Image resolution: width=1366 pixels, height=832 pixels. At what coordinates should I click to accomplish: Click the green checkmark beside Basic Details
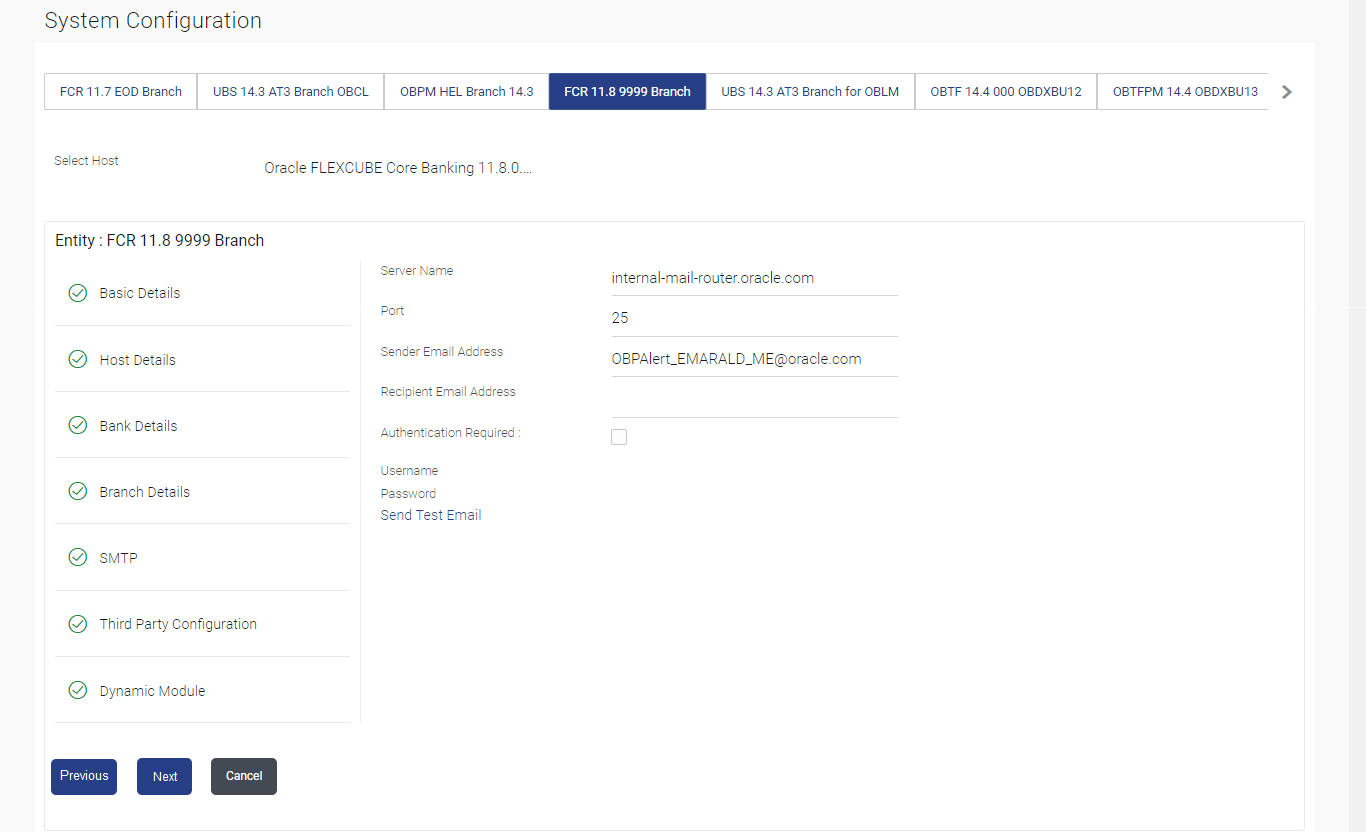(77, 293)
